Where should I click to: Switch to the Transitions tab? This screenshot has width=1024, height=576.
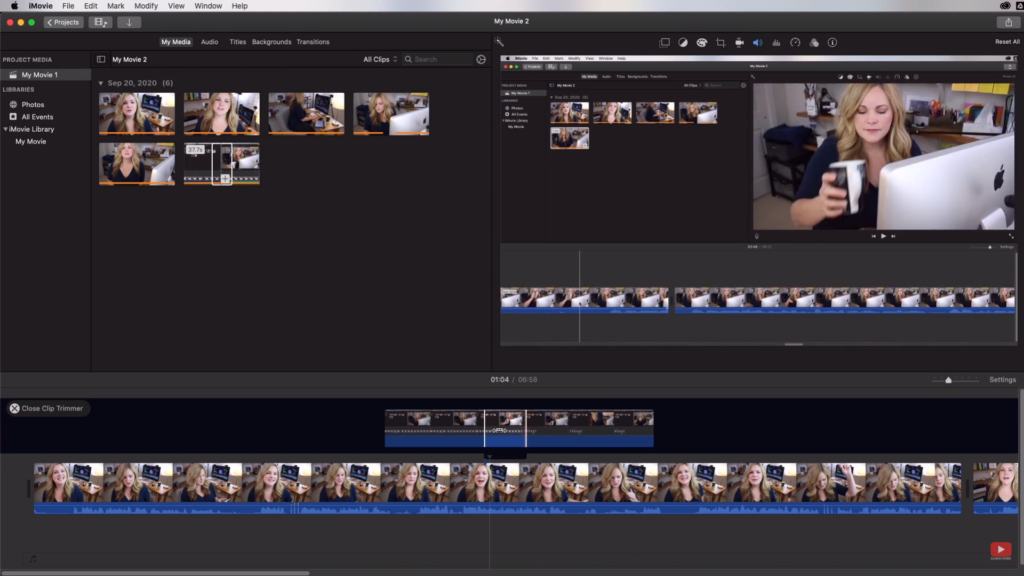point(313,42)
